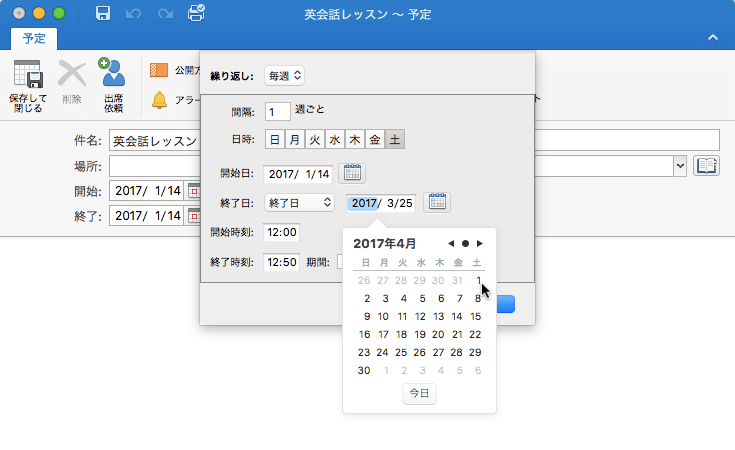
Task: Go to previous month in date picker
Action: (451, 243)
